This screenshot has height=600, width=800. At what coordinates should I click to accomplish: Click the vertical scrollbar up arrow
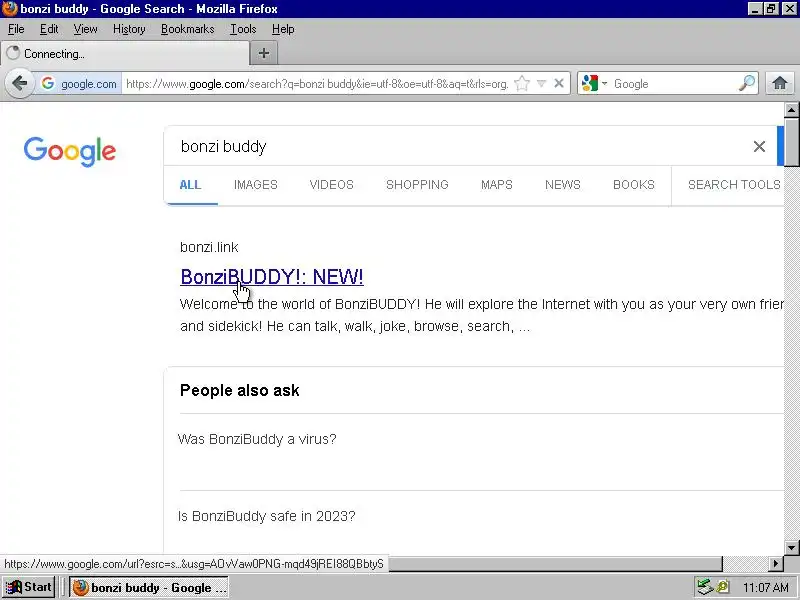pyautogui.click(x=791, y=110)
